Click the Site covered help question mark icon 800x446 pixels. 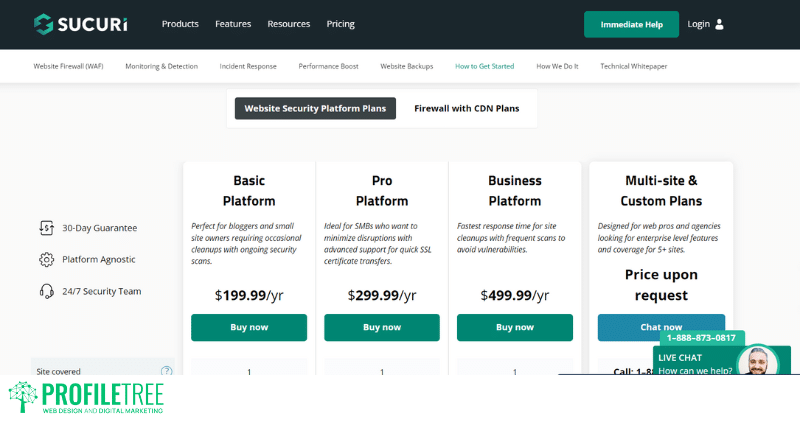click(166, 371)
